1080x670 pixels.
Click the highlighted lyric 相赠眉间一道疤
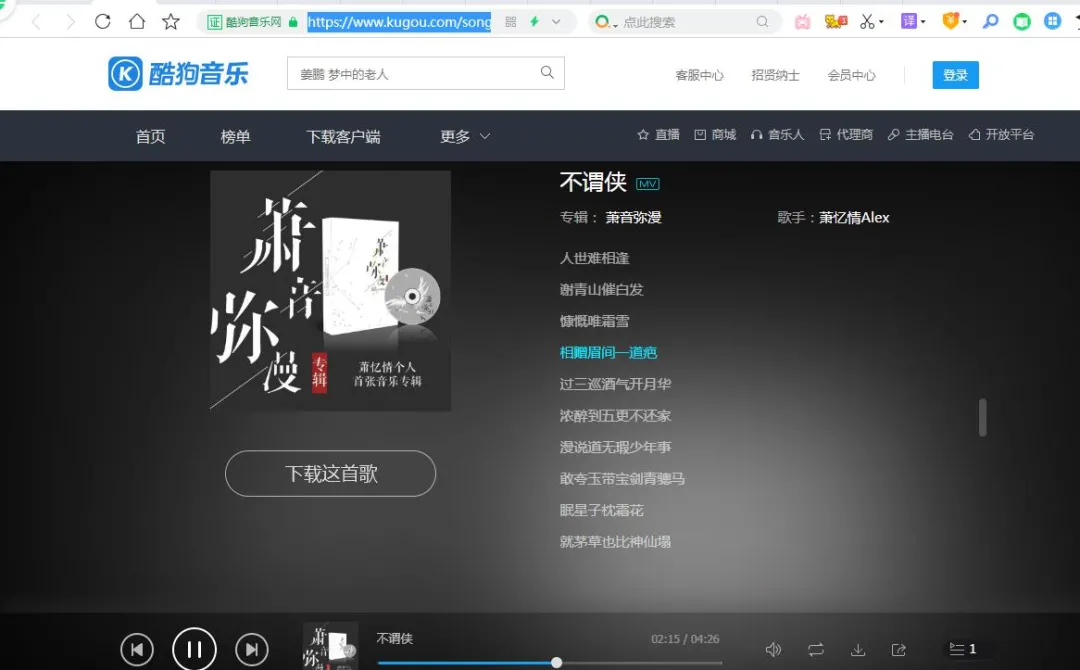pos(608,353)
